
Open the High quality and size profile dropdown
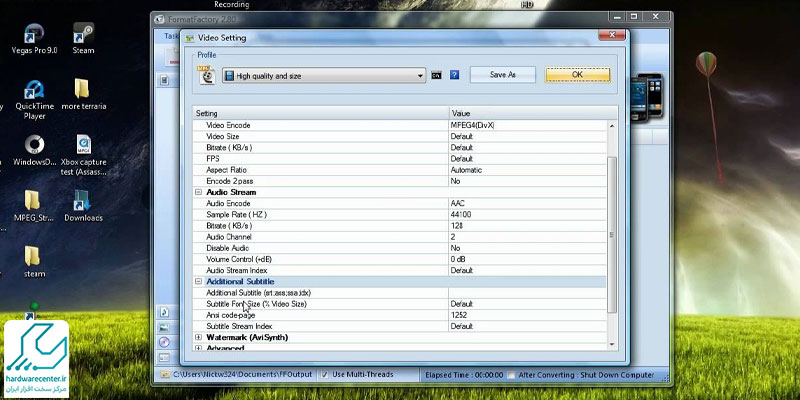323,76
